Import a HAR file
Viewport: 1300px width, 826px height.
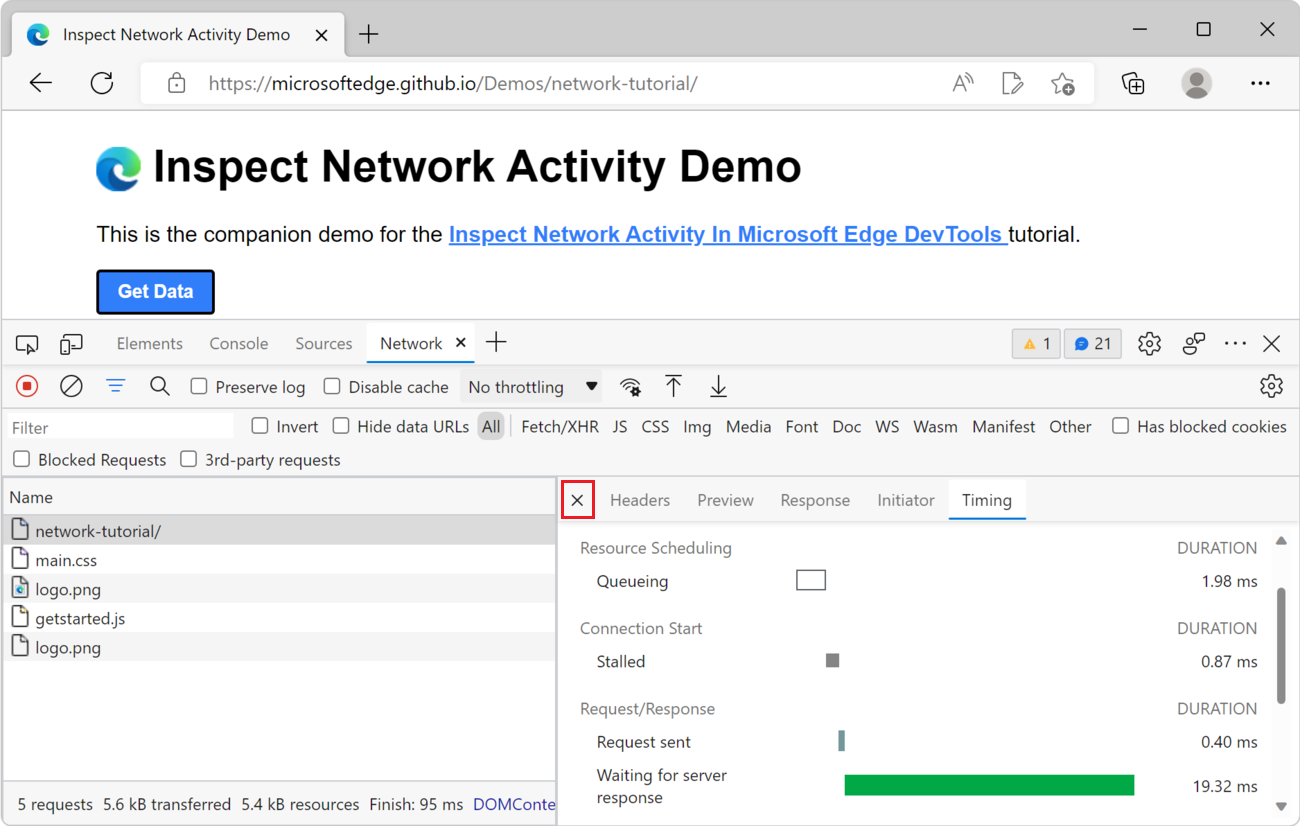click(674, 386)
